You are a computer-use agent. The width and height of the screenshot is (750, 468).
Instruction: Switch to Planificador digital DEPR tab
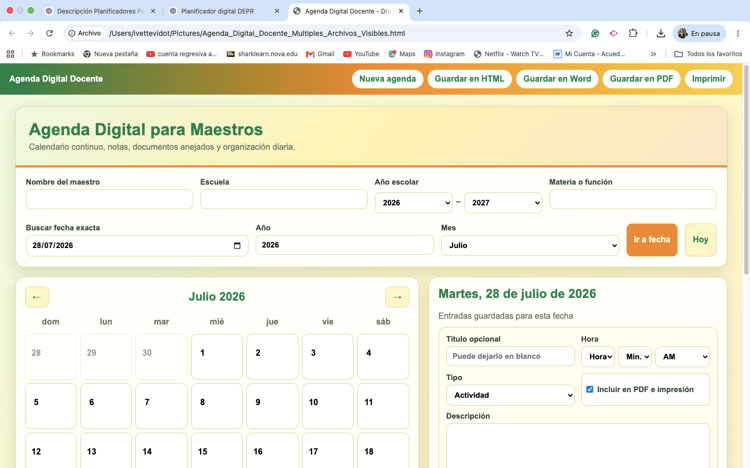pyautogui.click(x=218, y=11)
